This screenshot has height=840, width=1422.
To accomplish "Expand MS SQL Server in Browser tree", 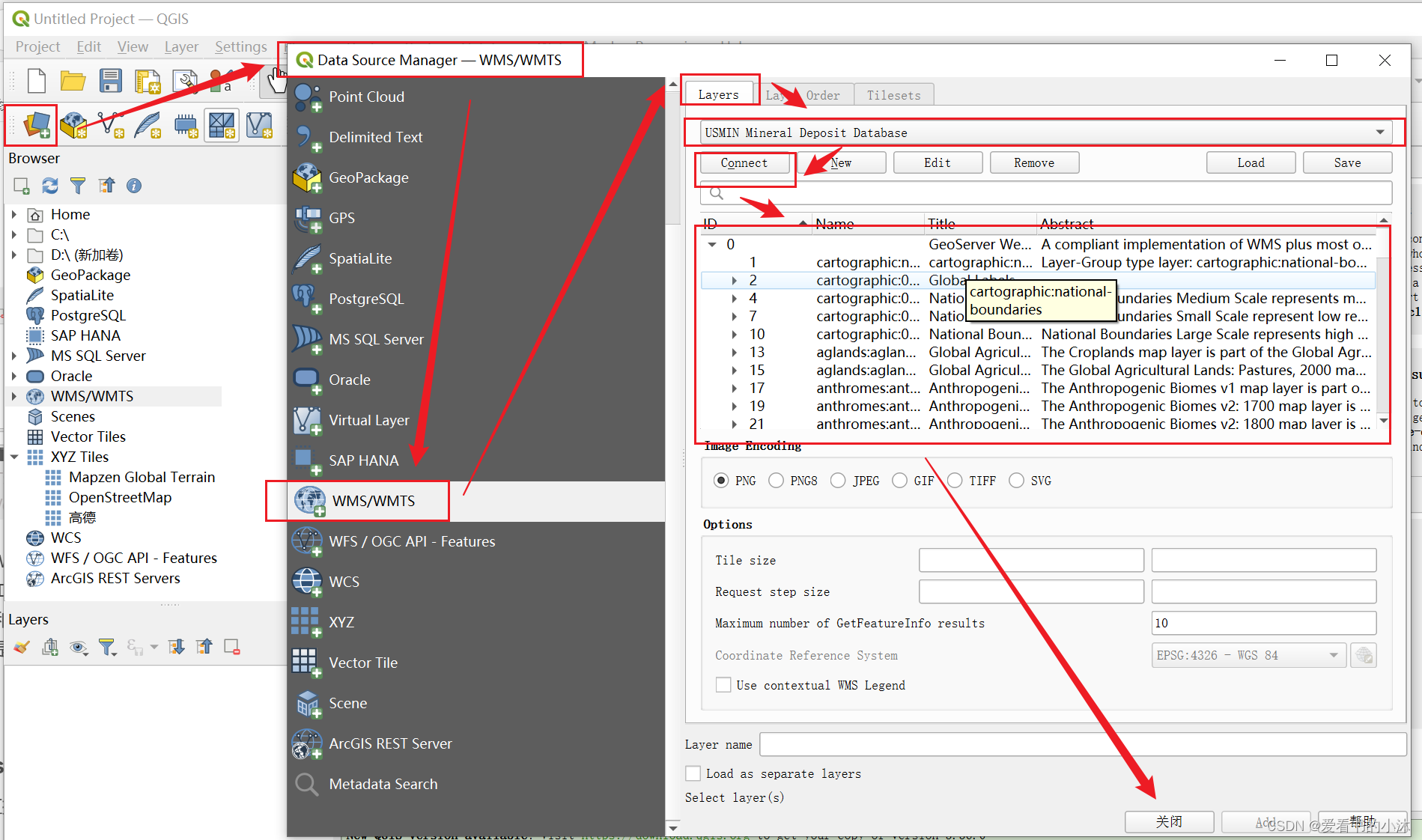I will click(14, 356).
